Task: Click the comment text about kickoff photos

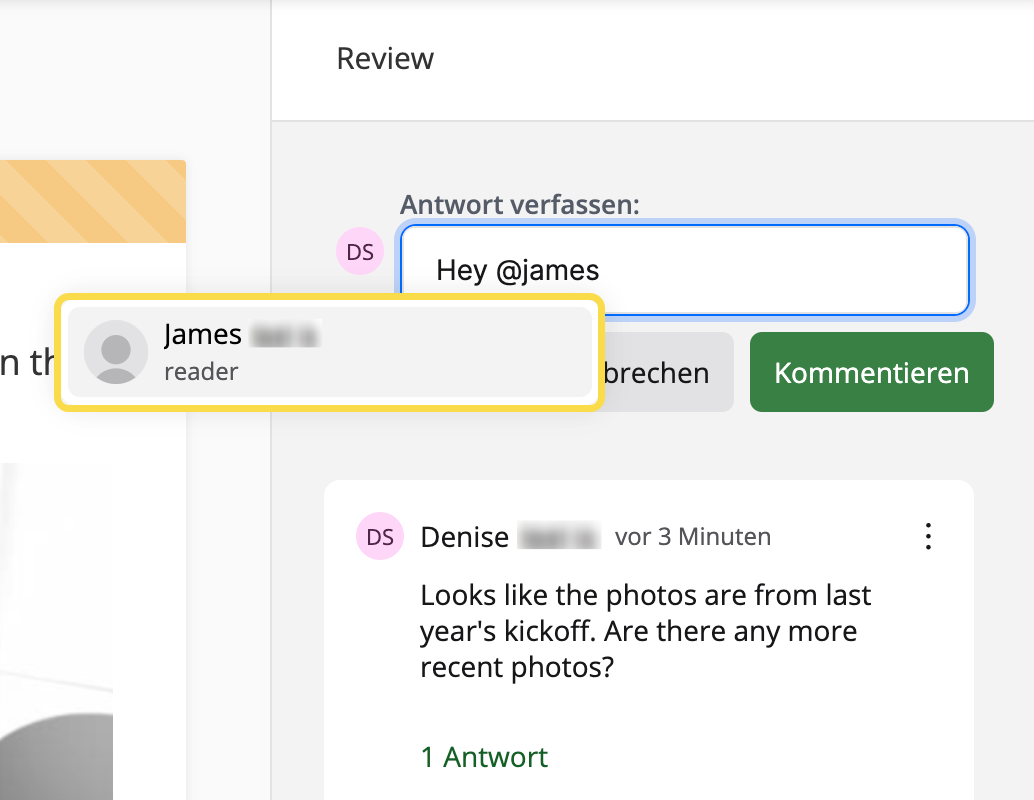Action: point(645,631)
